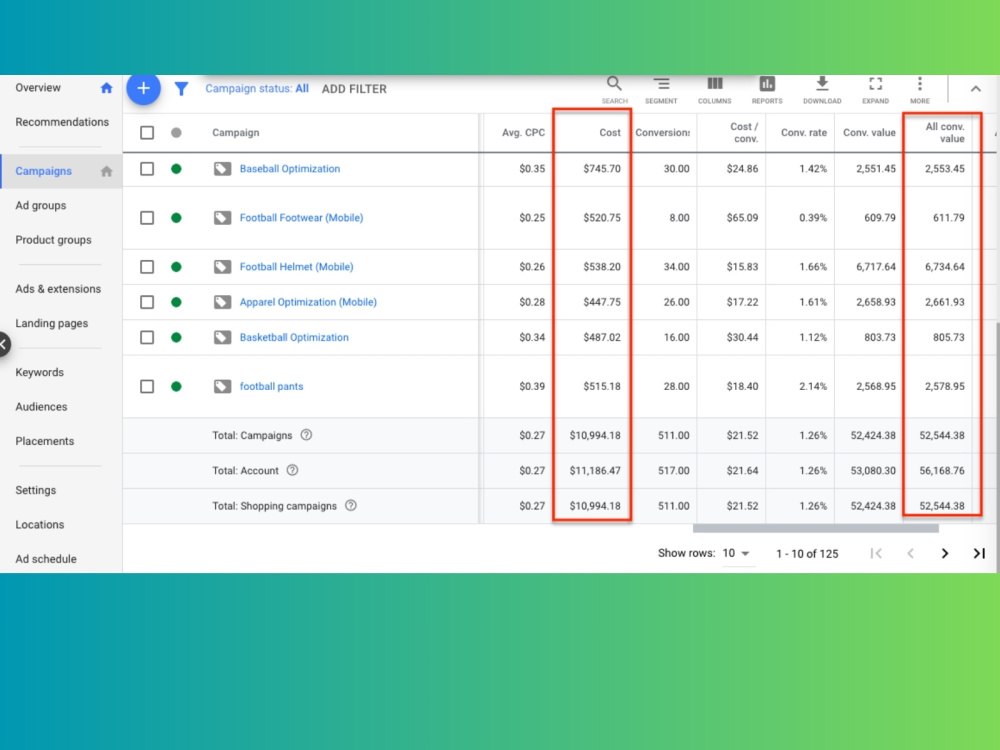Click the football pants tag icon
Viewport: 1000px width, 750px height.
pyautogui.click(x=222, y=386)
